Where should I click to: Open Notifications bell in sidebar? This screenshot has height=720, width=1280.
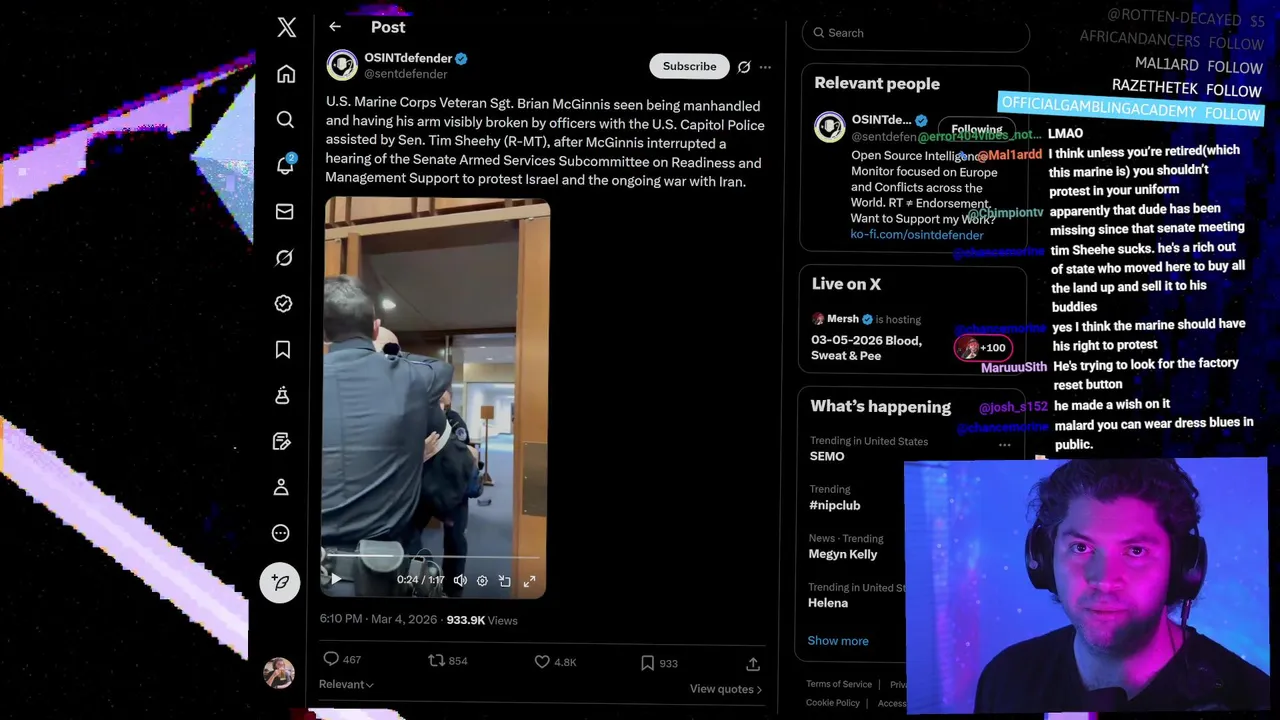(x=285, y=165)
